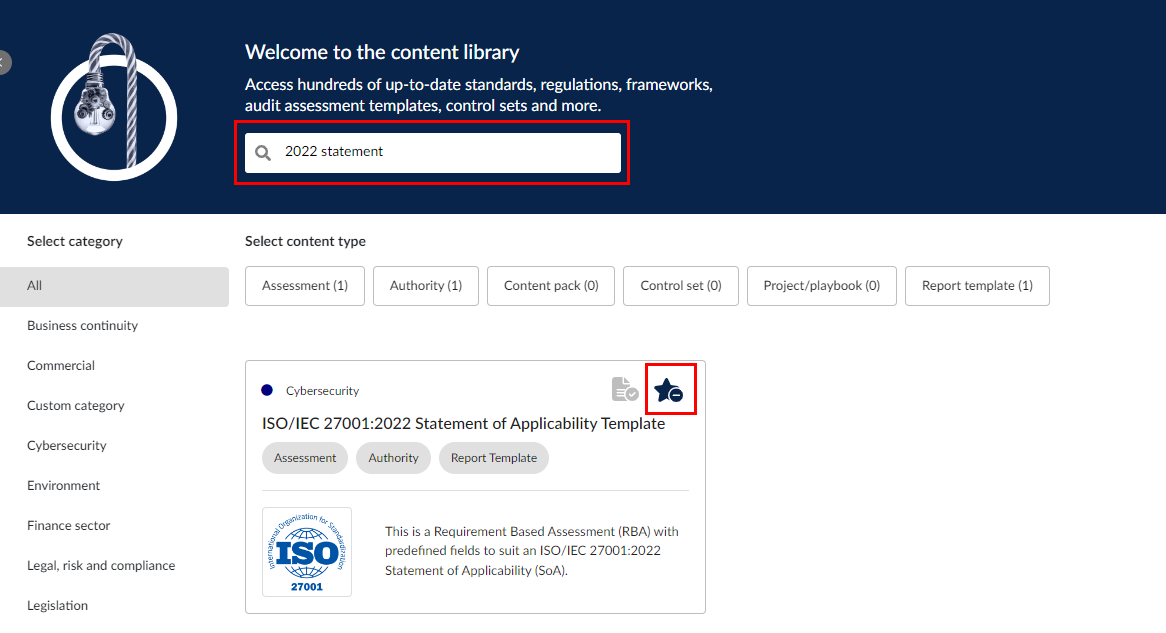Open the ISO/IEC 27001:2022 Statement of Applicability Template
Viewport: 1166px width, 633px height.
(463, 423)
